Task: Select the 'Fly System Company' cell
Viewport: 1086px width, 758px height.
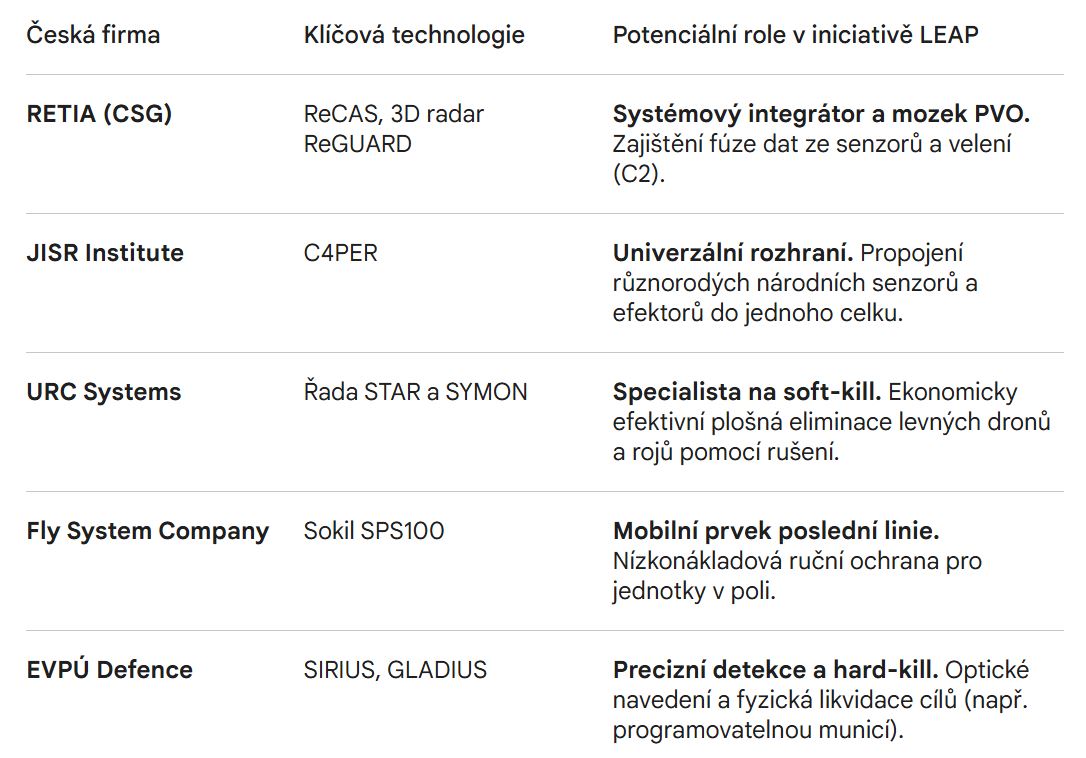Action: click(147, 531)
